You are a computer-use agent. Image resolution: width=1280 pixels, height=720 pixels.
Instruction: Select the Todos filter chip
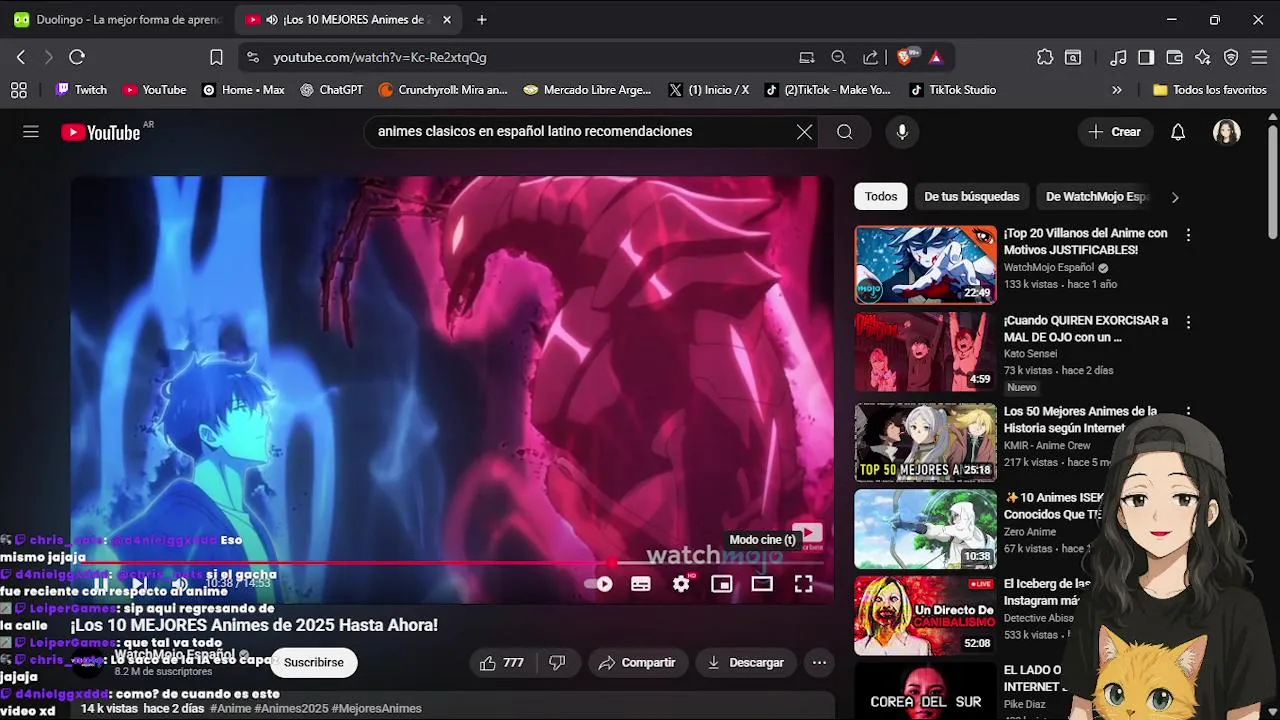pos(881,197)
